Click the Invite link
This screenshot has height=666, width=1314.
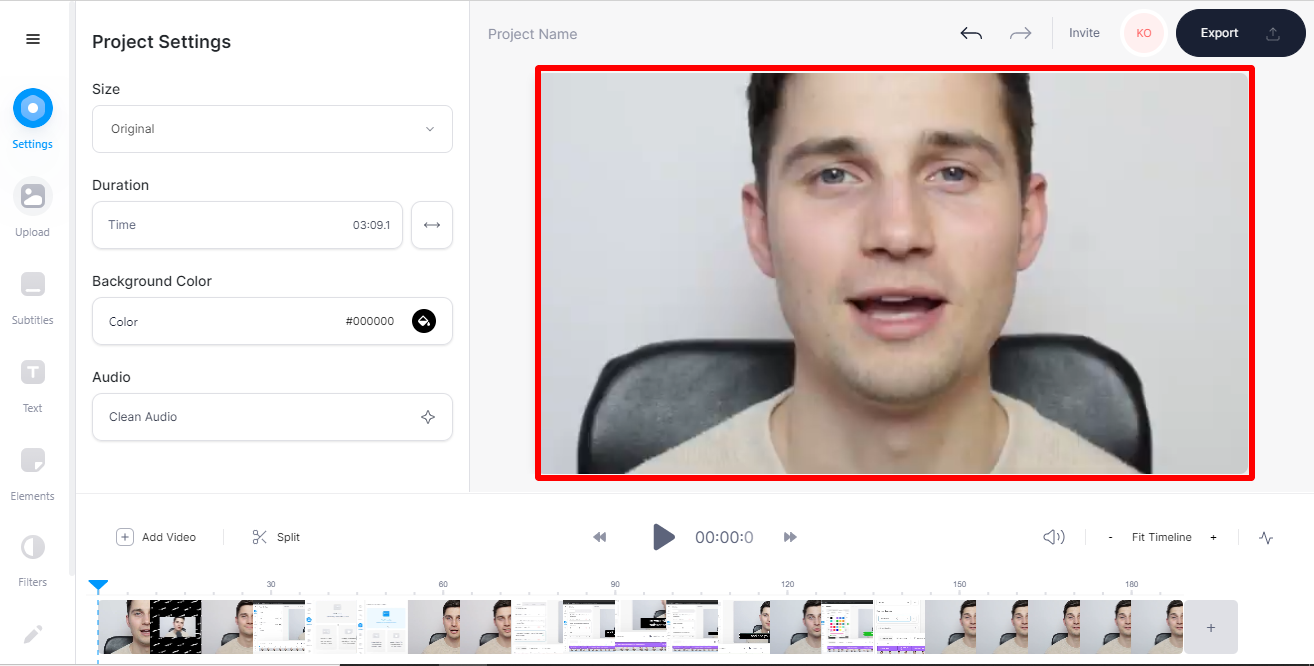(1084, 33)
